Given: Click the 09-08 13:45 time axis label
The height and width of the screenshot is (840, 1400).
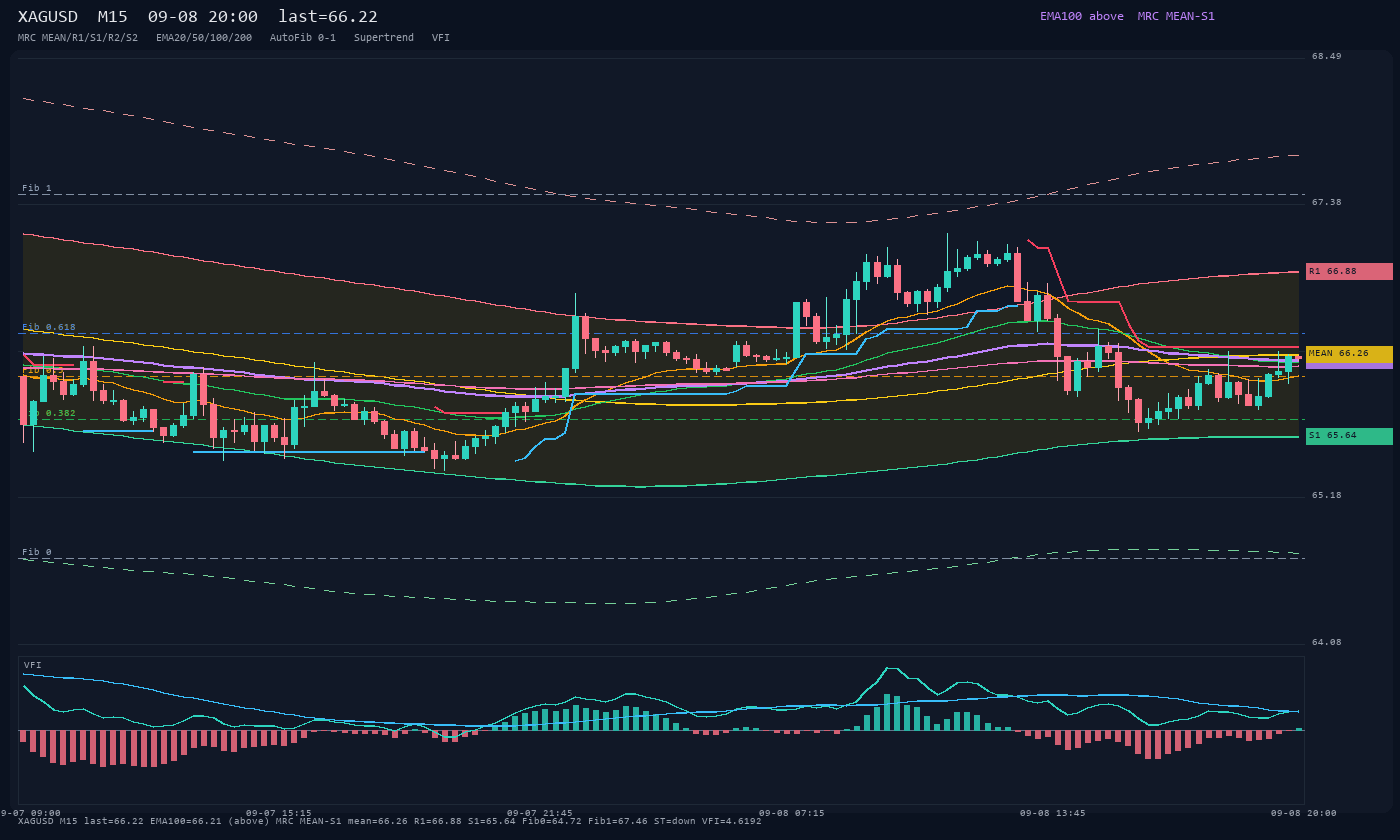Looking at the screenshot, I should 1053,813.
